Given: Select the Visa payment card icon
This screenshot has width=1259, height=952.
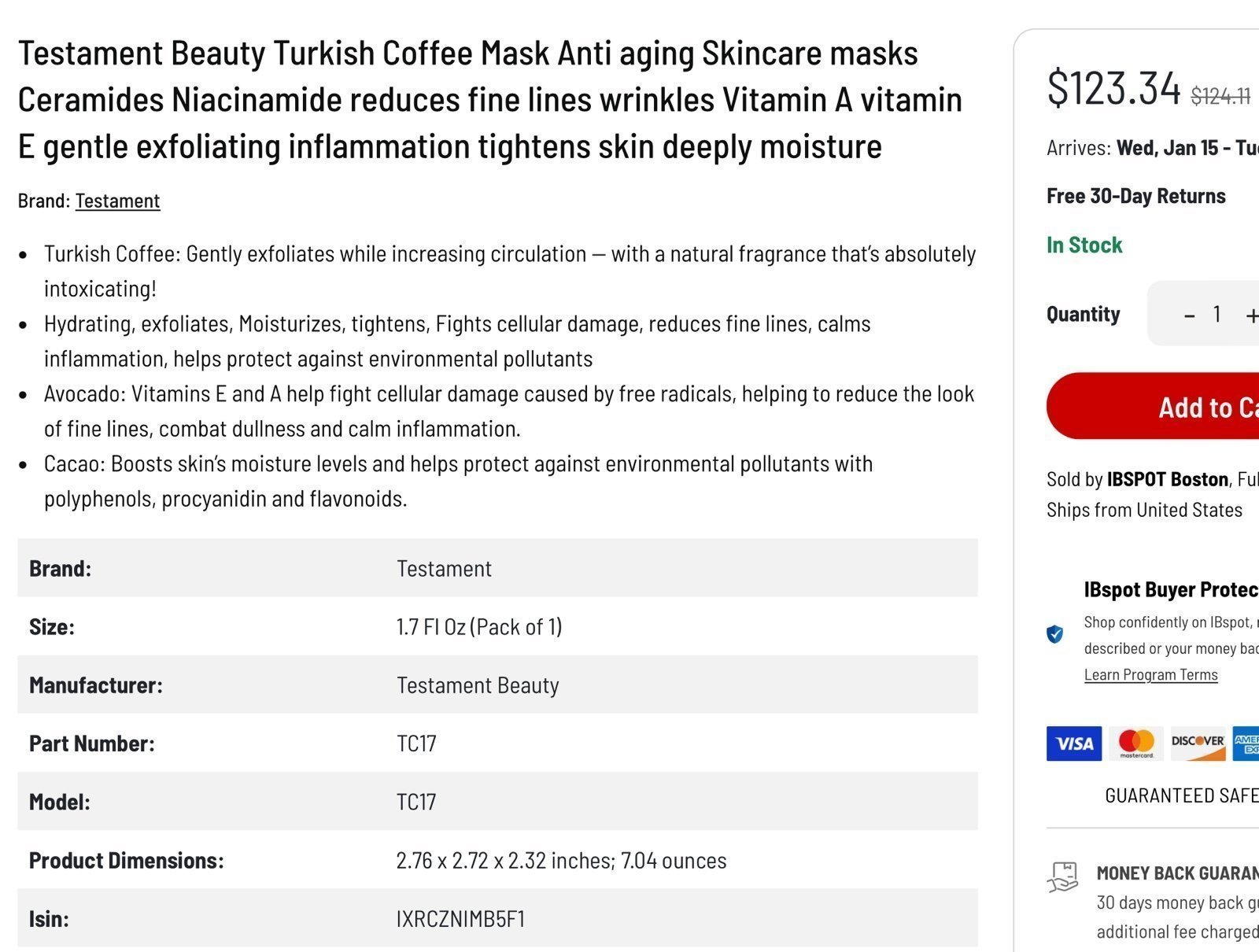Looking at the screenshot, I should (1073, 744).
